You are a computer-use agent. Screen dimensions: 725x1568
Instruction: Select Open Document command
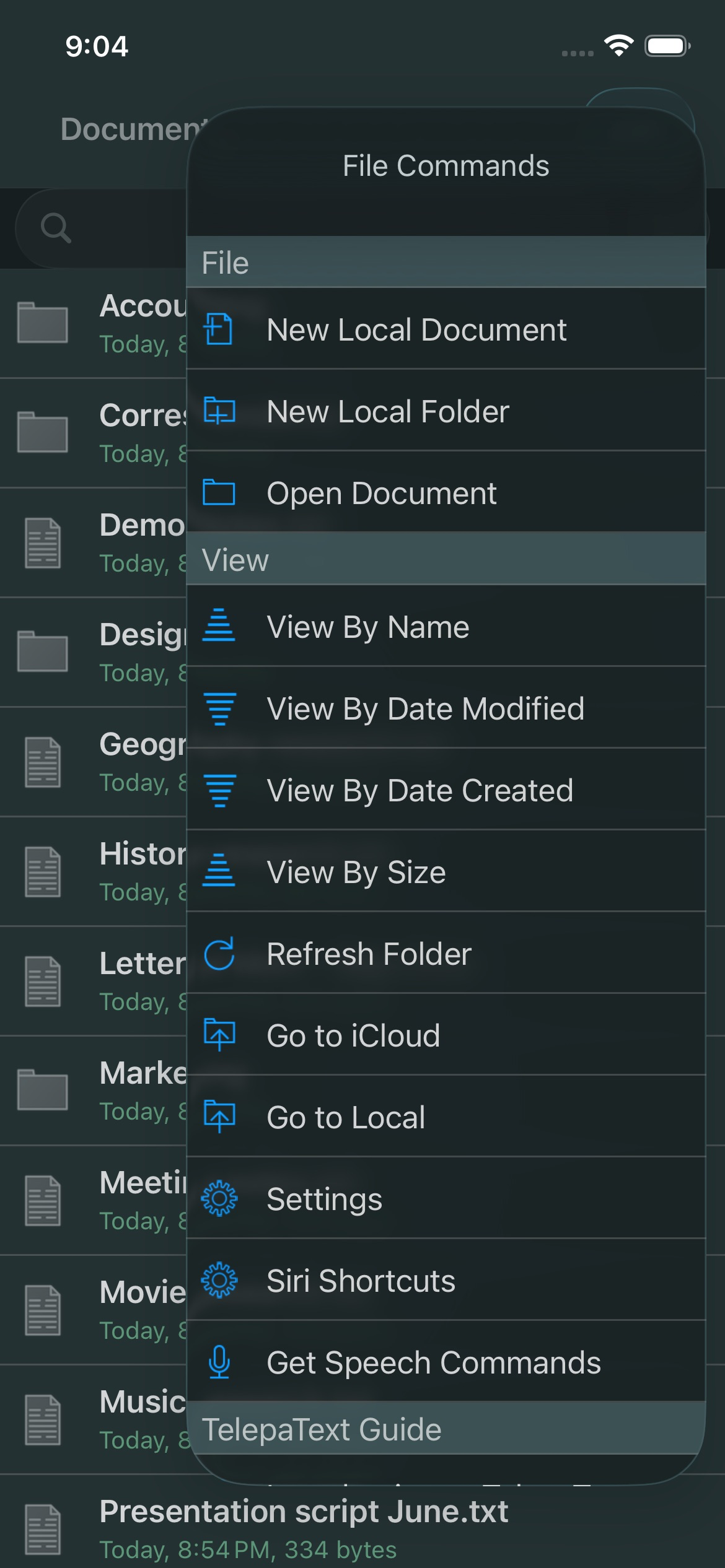click(446, 492)
